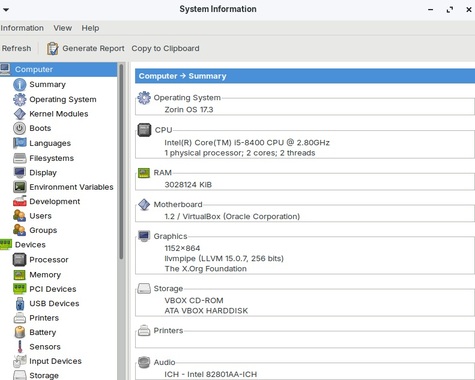475x380 pixels.
Task: Click the thermometer icon beside Sensors
Action: pos(20,347)
